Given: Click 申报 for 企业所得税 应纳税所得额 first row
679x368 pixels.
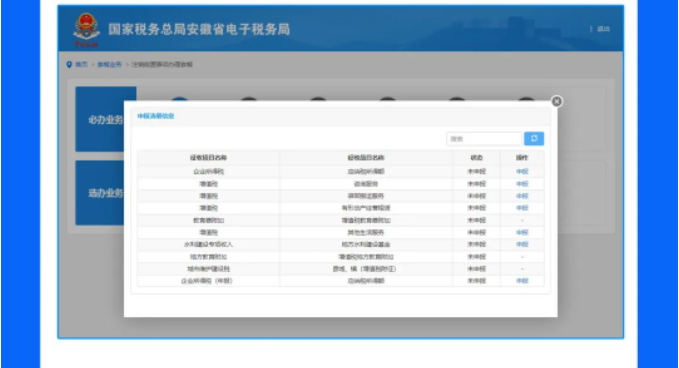Looking at the screenshot, I should (522, 171).
